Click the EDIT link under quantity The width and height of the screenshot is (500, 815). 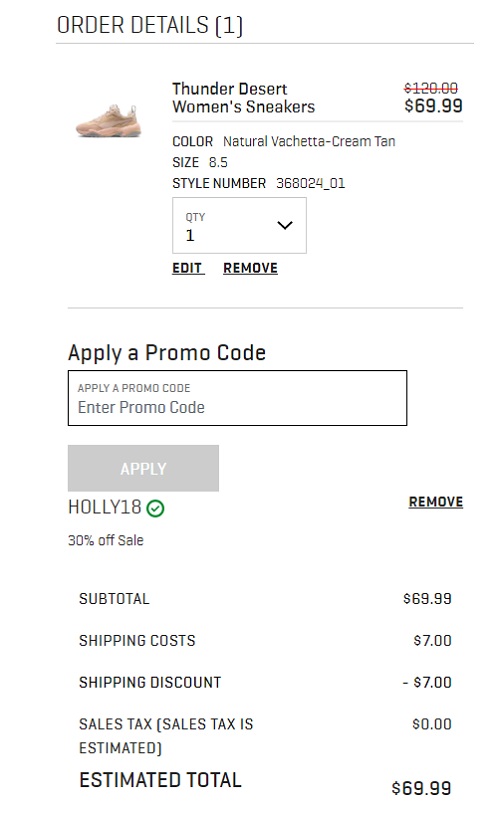188,268
